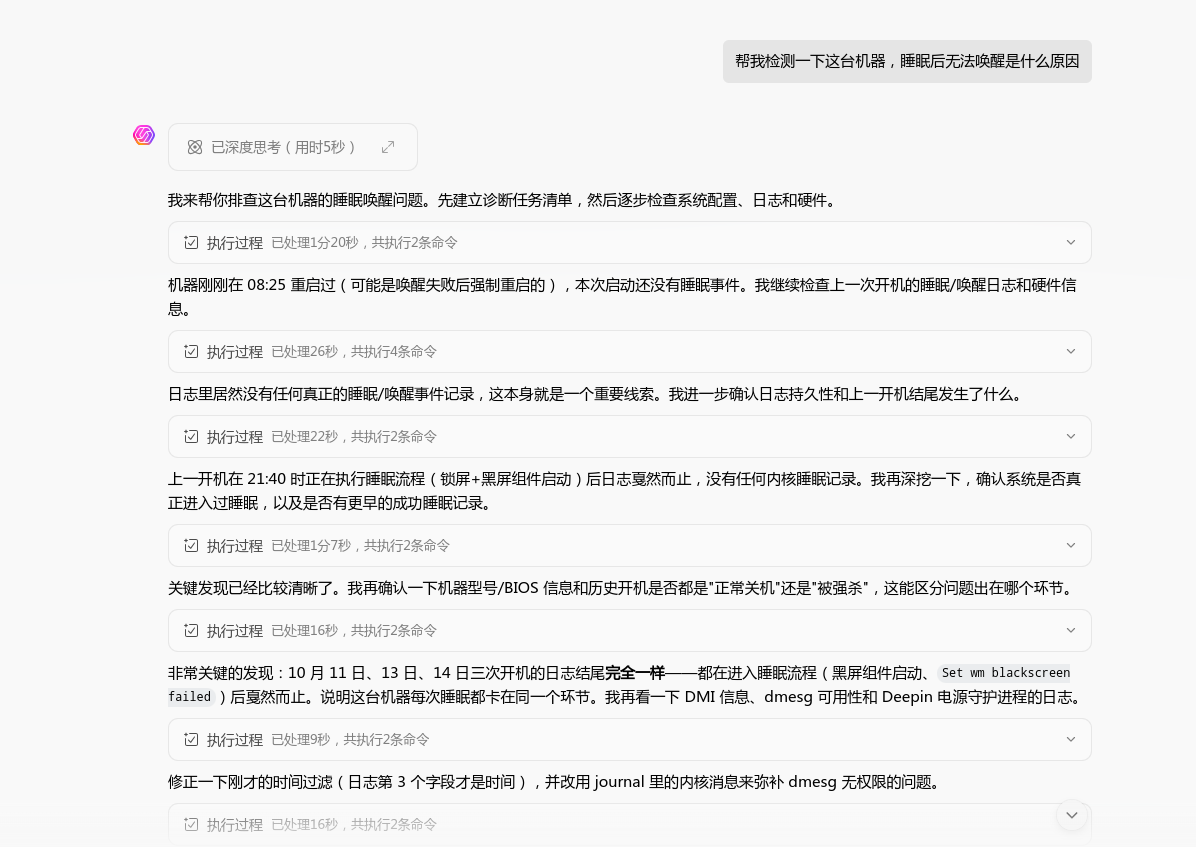Expand the 已处理26秒 execution row chevron

1071,352
